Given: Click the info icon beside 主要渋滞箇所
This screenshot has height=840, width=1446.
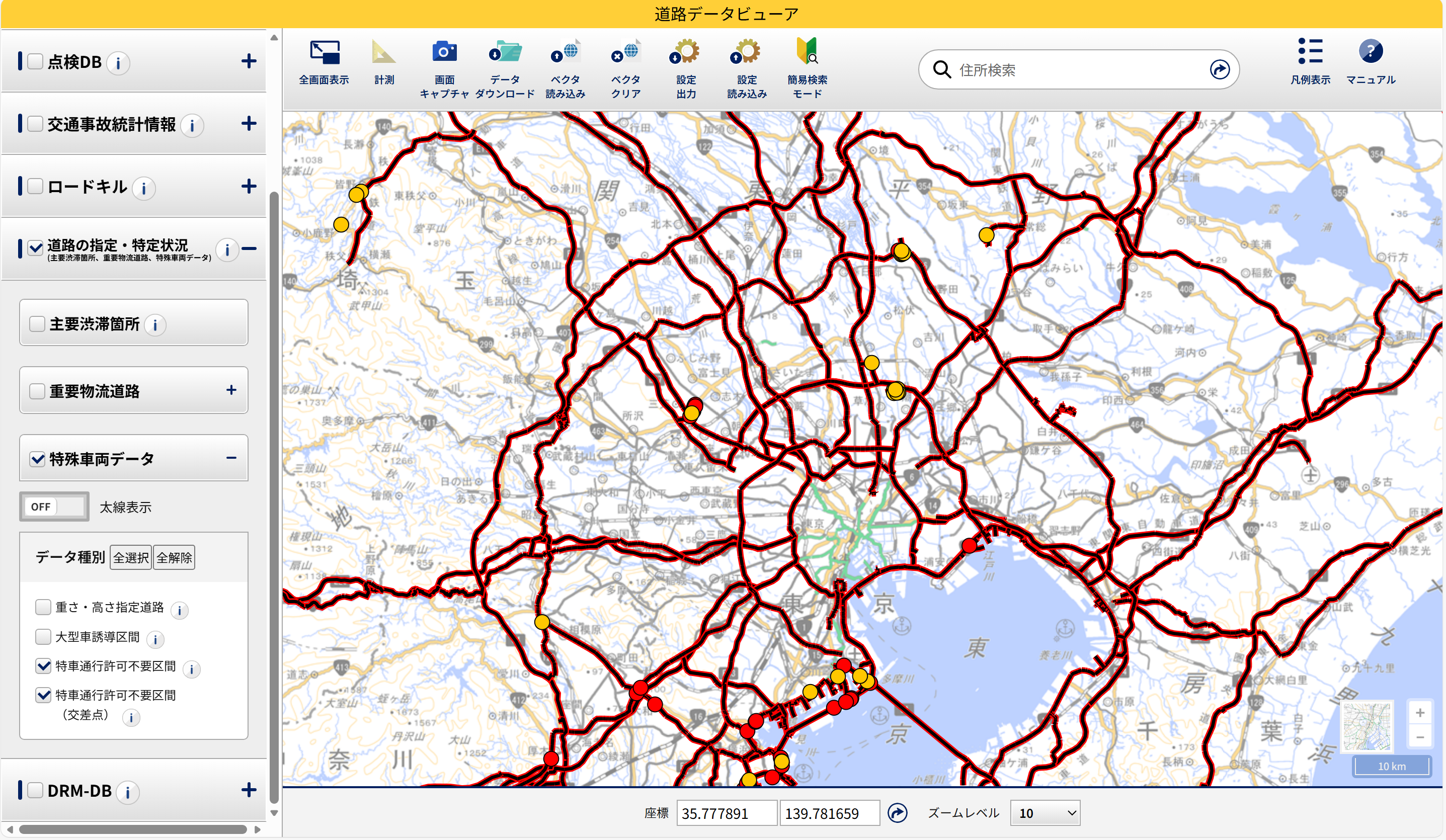Looking at the screenshot, I should coord(155,325).
